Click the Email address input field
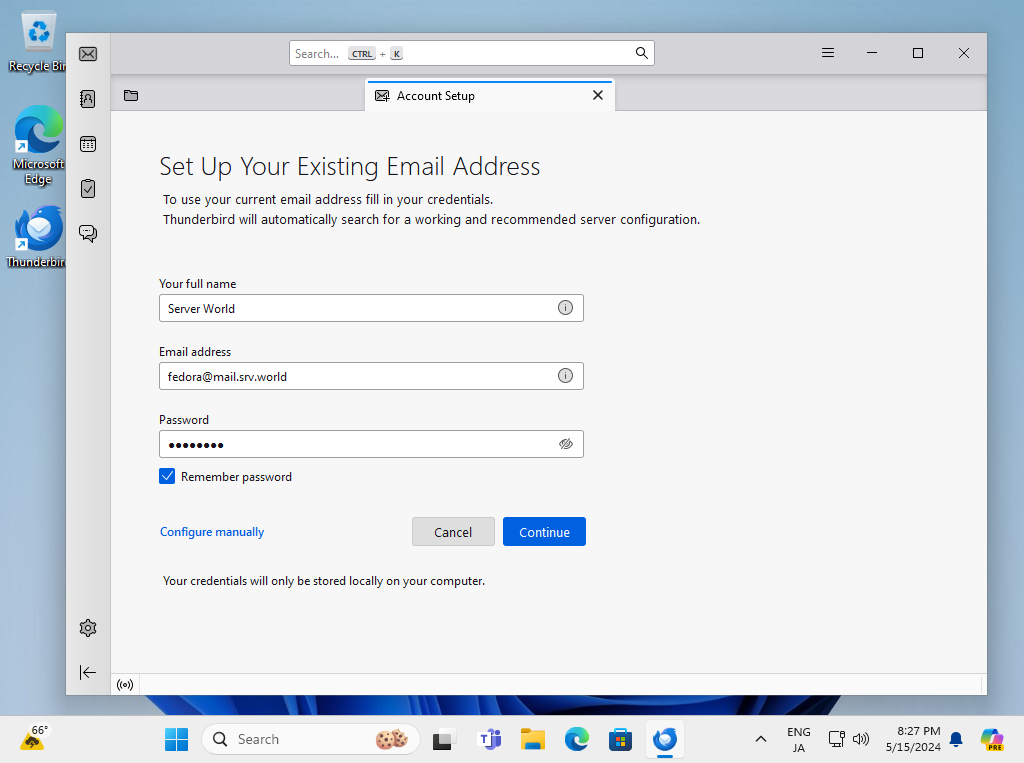 [x=355, y=376]
